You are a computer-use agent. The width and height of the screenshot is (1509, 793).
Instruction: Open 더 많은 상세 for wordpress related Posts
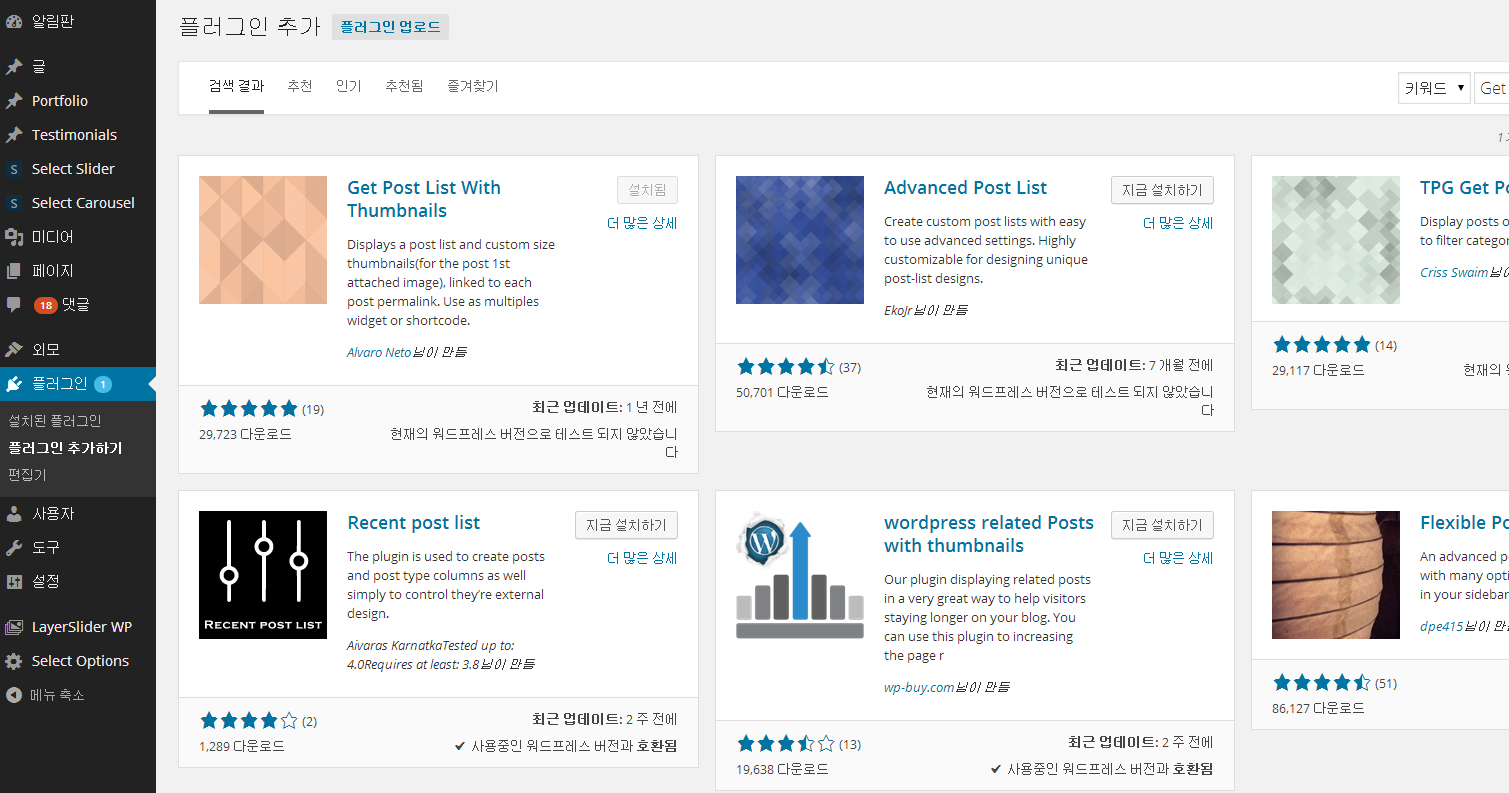click(1178, 558)
